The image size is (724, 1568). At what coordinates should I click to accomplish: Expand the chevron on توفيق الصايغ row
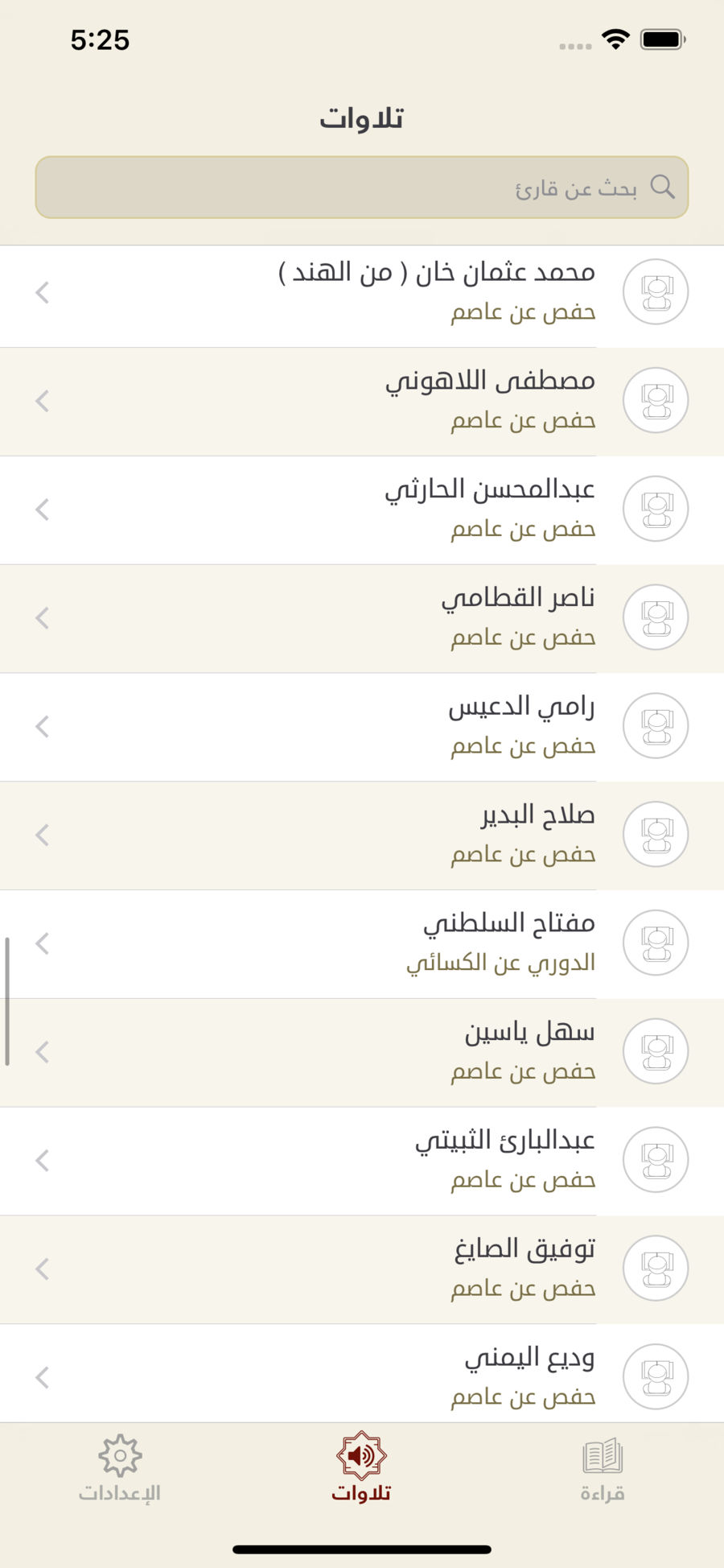coord(43,1269)
